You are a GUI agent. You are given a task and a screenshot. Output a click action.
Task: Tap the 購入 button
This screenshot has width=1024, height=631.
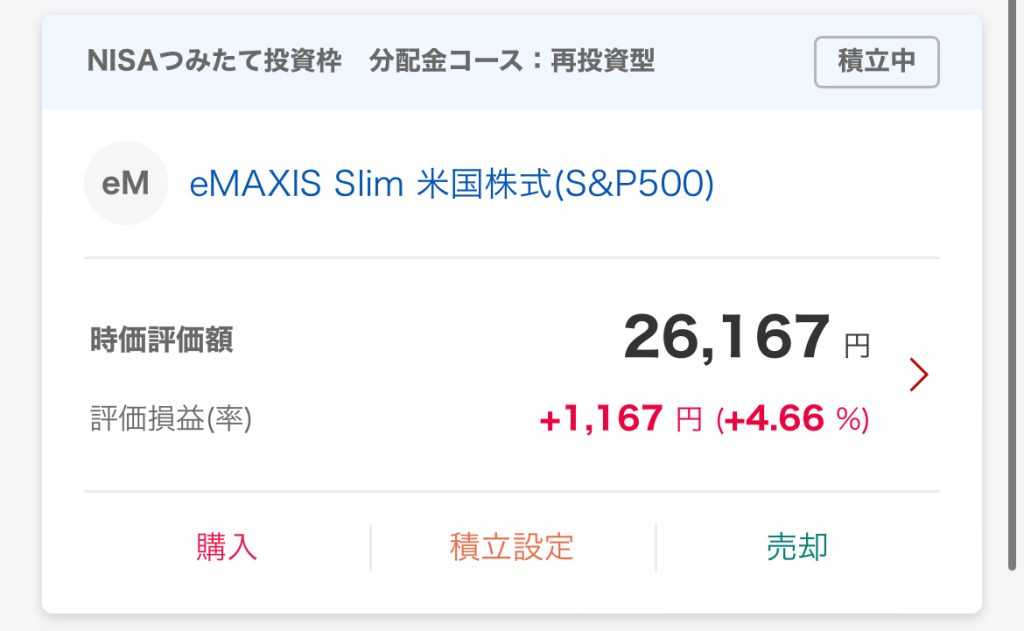pos(227,547)
